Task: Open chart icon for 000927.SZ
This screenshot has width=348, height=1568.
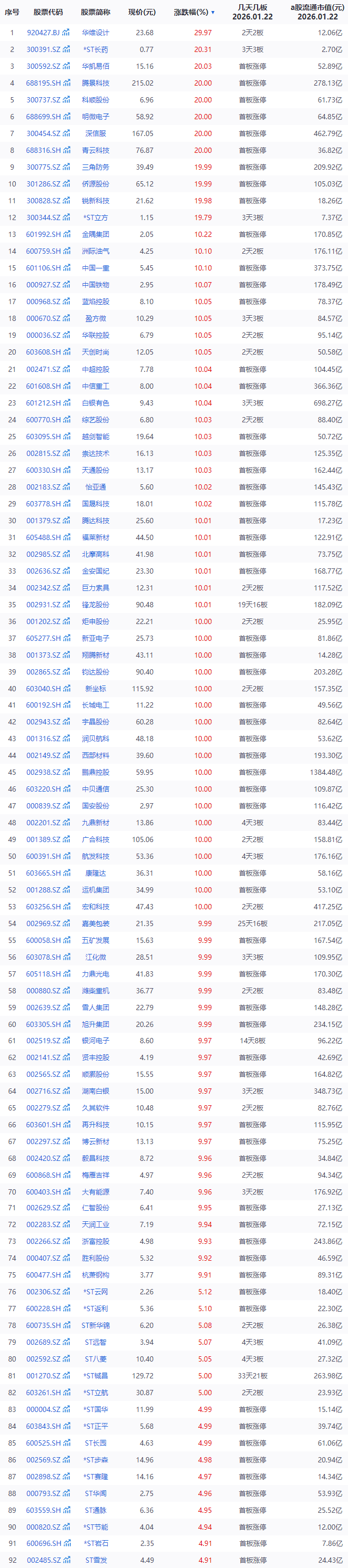Action: coord(66,285)
